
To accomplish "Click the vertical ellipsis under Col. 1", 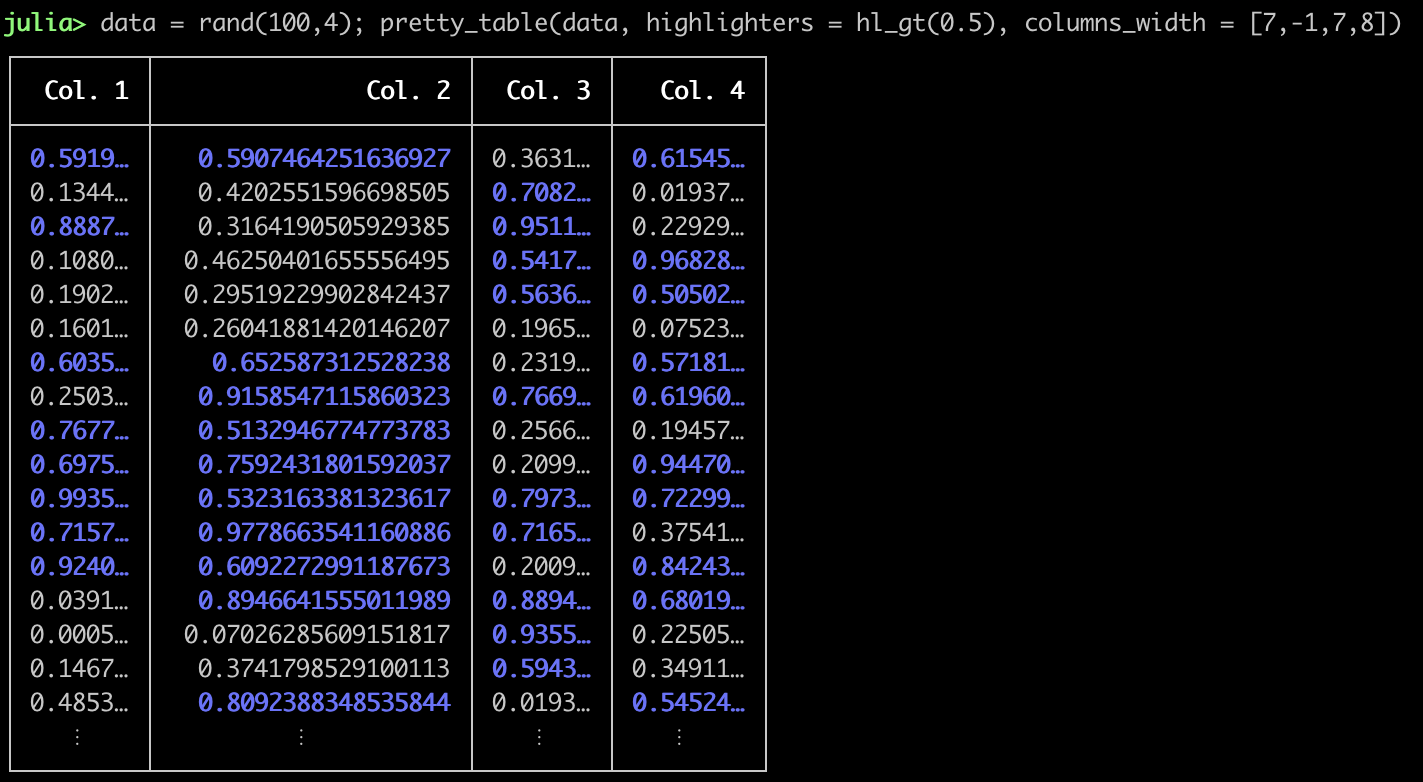I will (78, 737).
